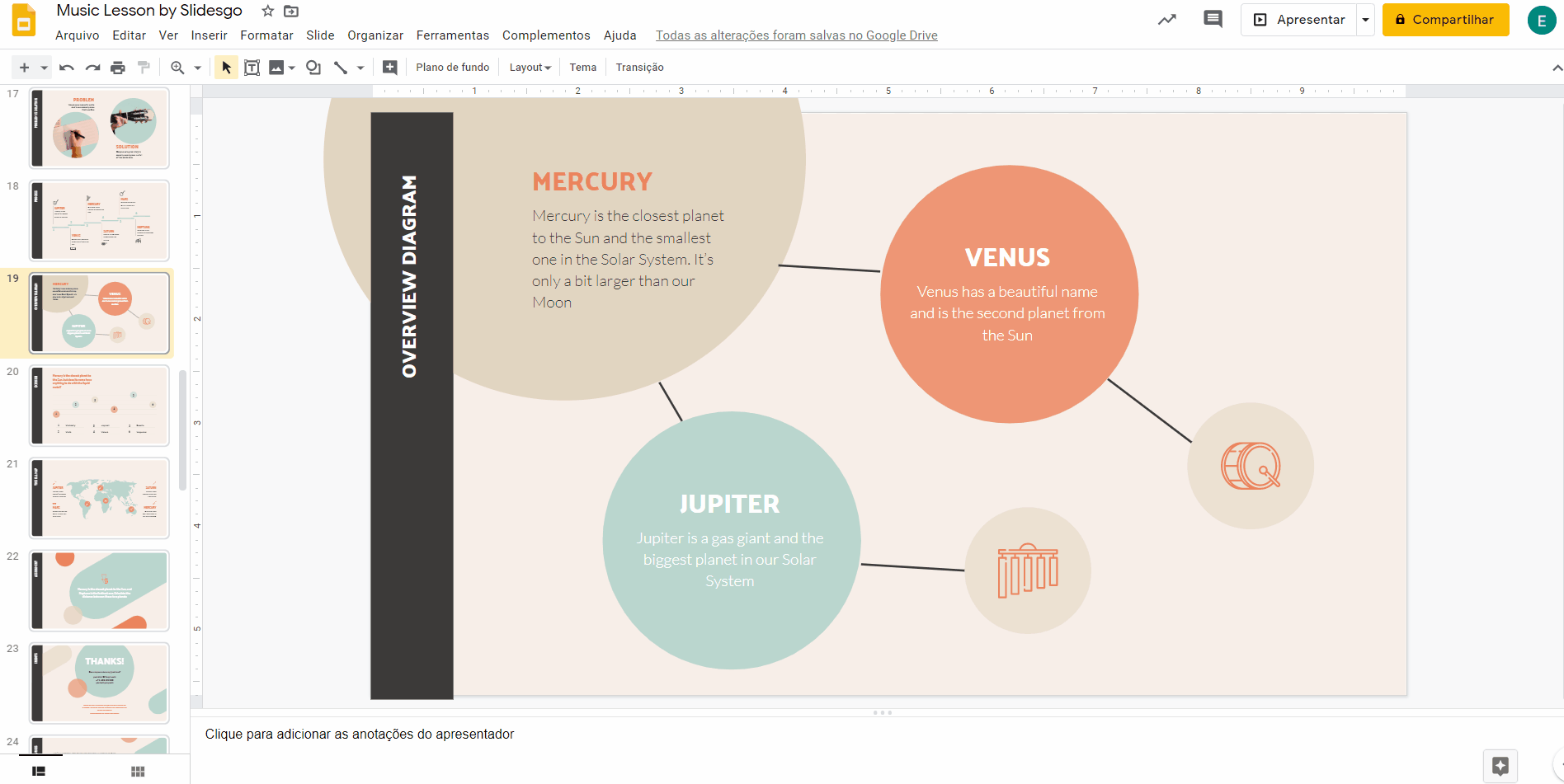
Task: Open the move to folder icon
Action: coord(291,11)
